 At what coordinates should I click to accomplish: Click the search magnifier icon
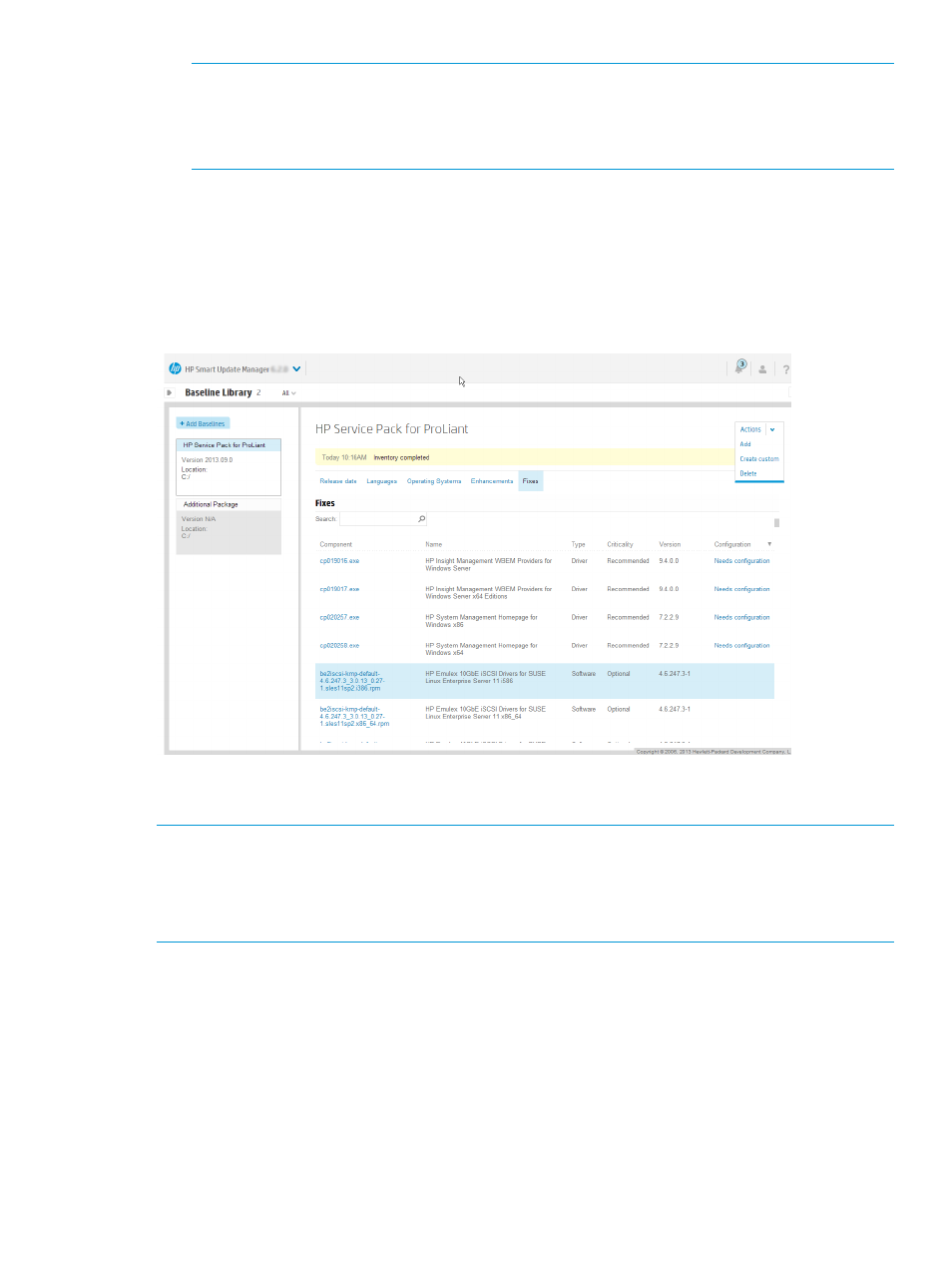(421, 519)
